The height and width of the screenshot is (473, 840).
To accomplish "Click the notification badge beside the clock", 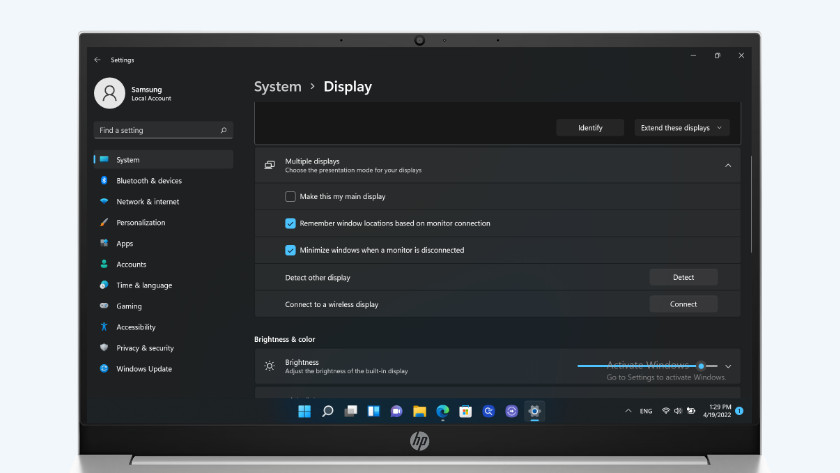I will [x=739, y=411].
